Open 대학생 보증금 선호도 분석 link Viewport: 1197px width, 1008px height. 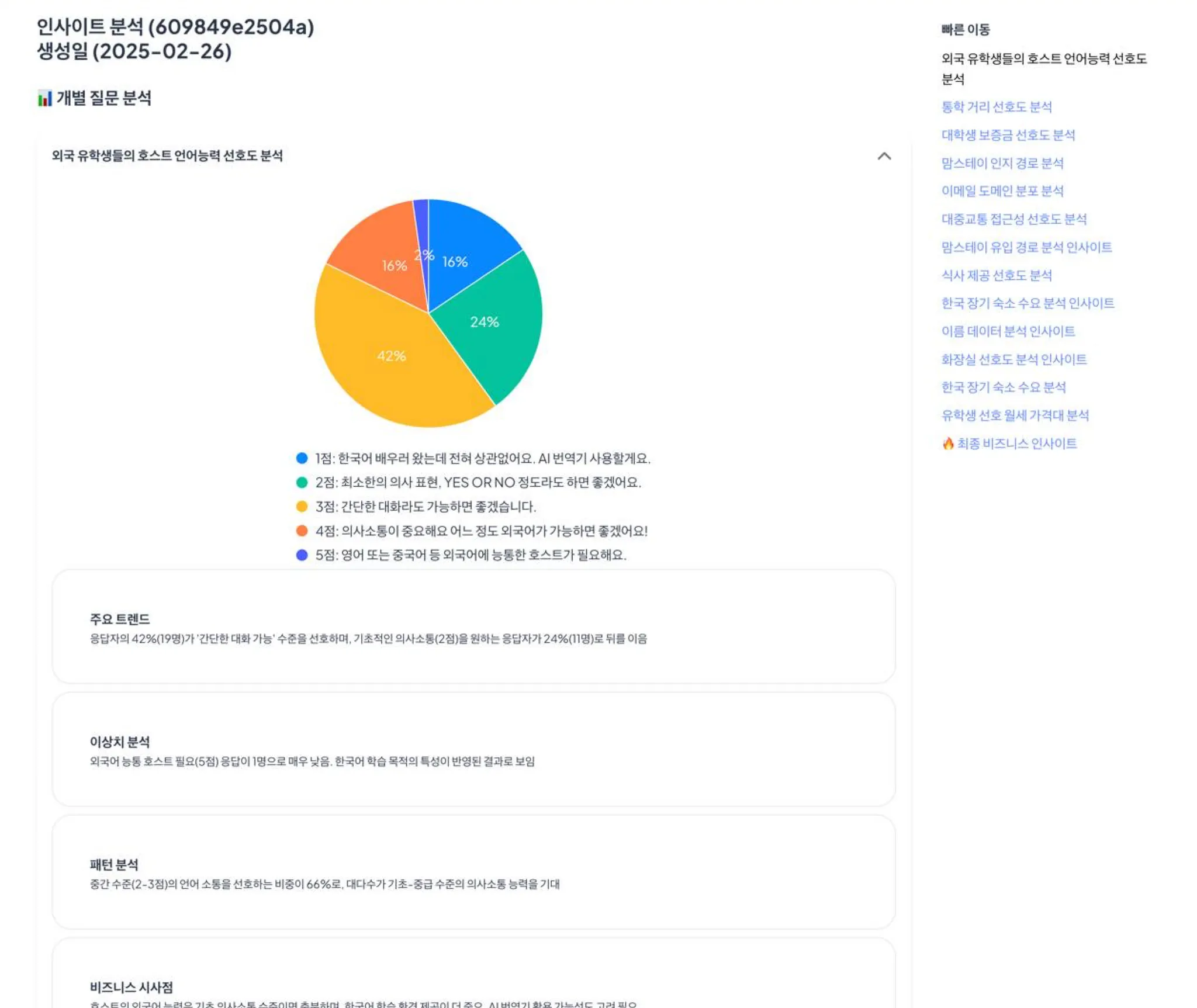click(1008, 135)
